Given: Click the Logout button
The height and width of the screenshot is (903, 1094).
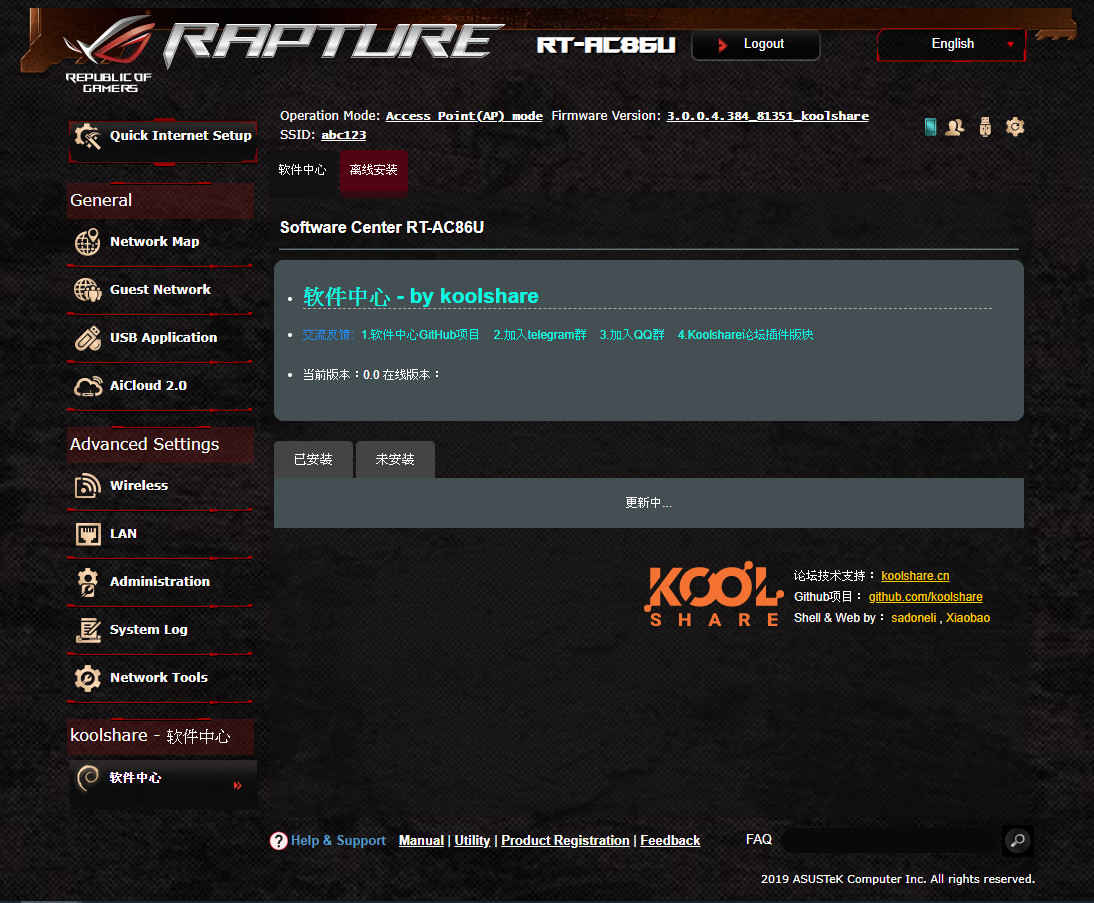Looking at the screenshot, I should (x=756, y=45).
